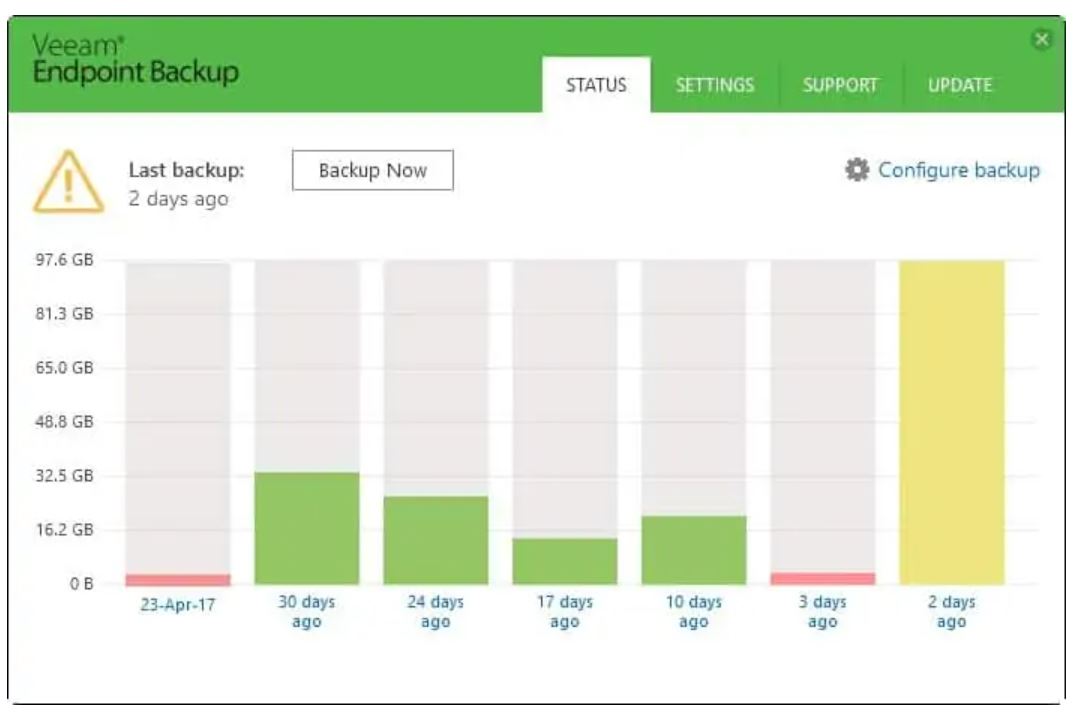Click the Configure backup gear icon
This screenshot has height=712, width=1080.
coord(857,171)
